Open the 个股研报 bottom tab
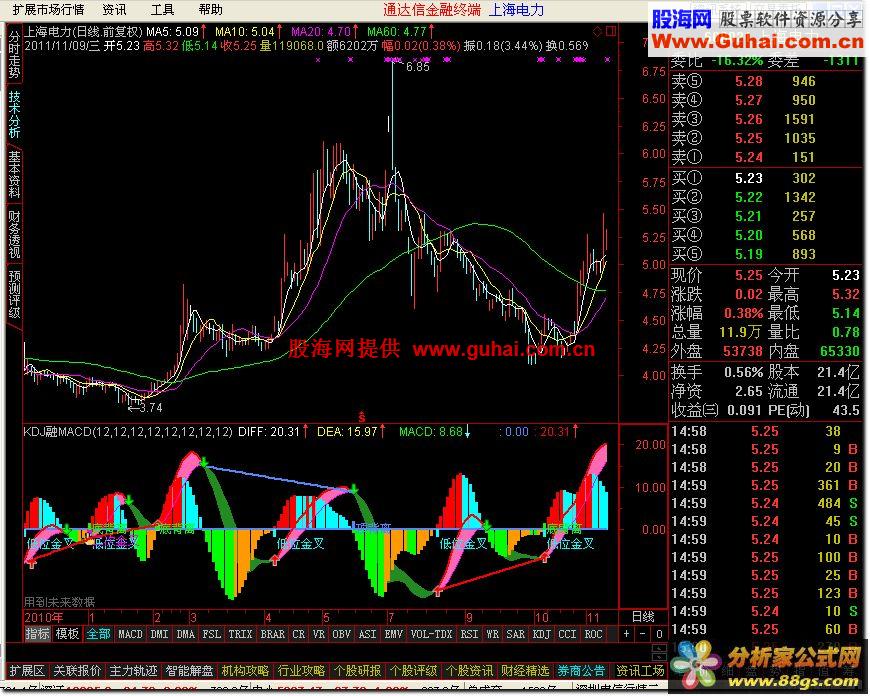Viewport: 870px width, 696px height. (x=358, y=670)
